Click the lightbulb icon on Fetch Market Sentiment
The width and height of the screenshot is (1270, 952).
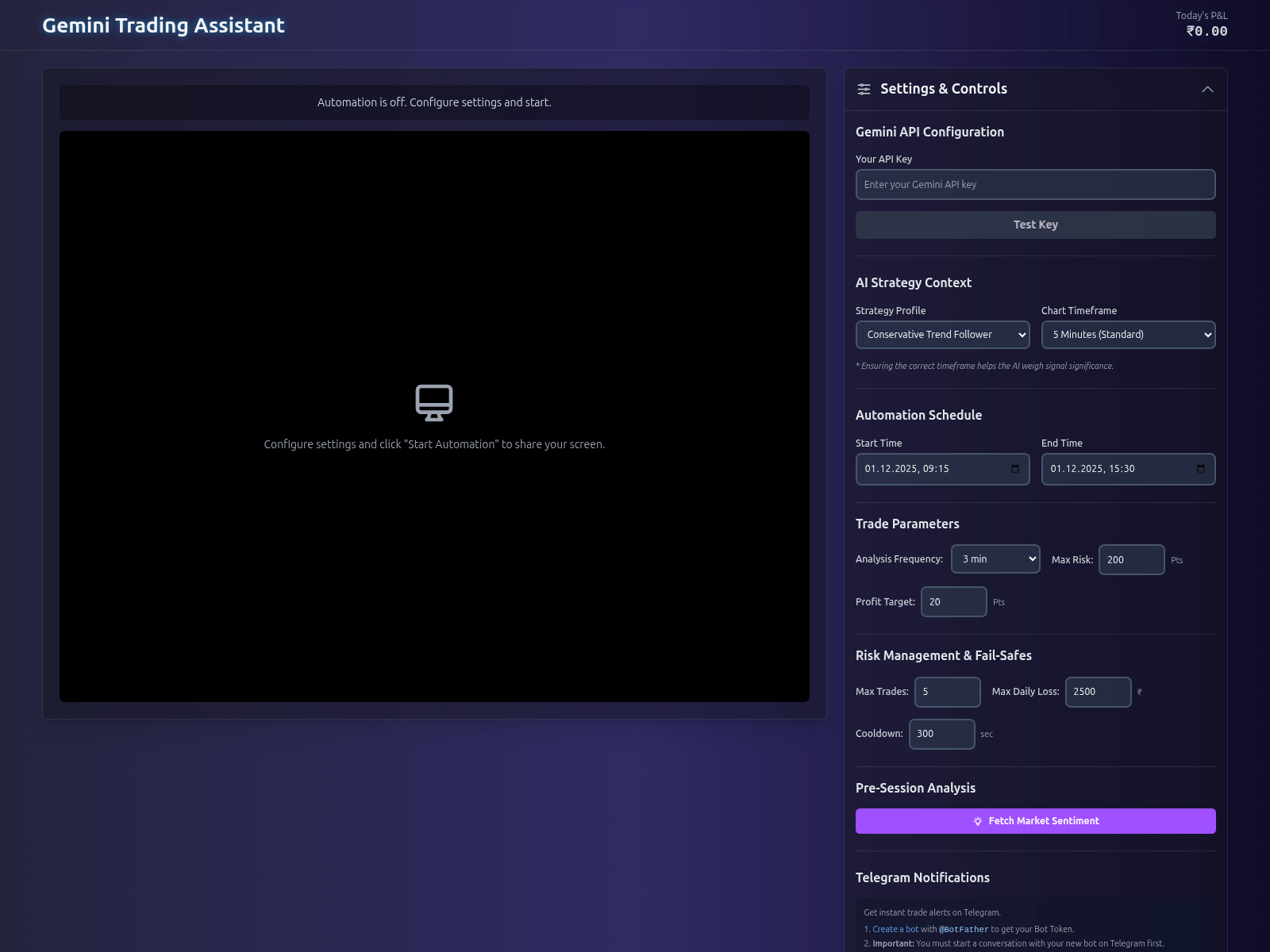978,821
